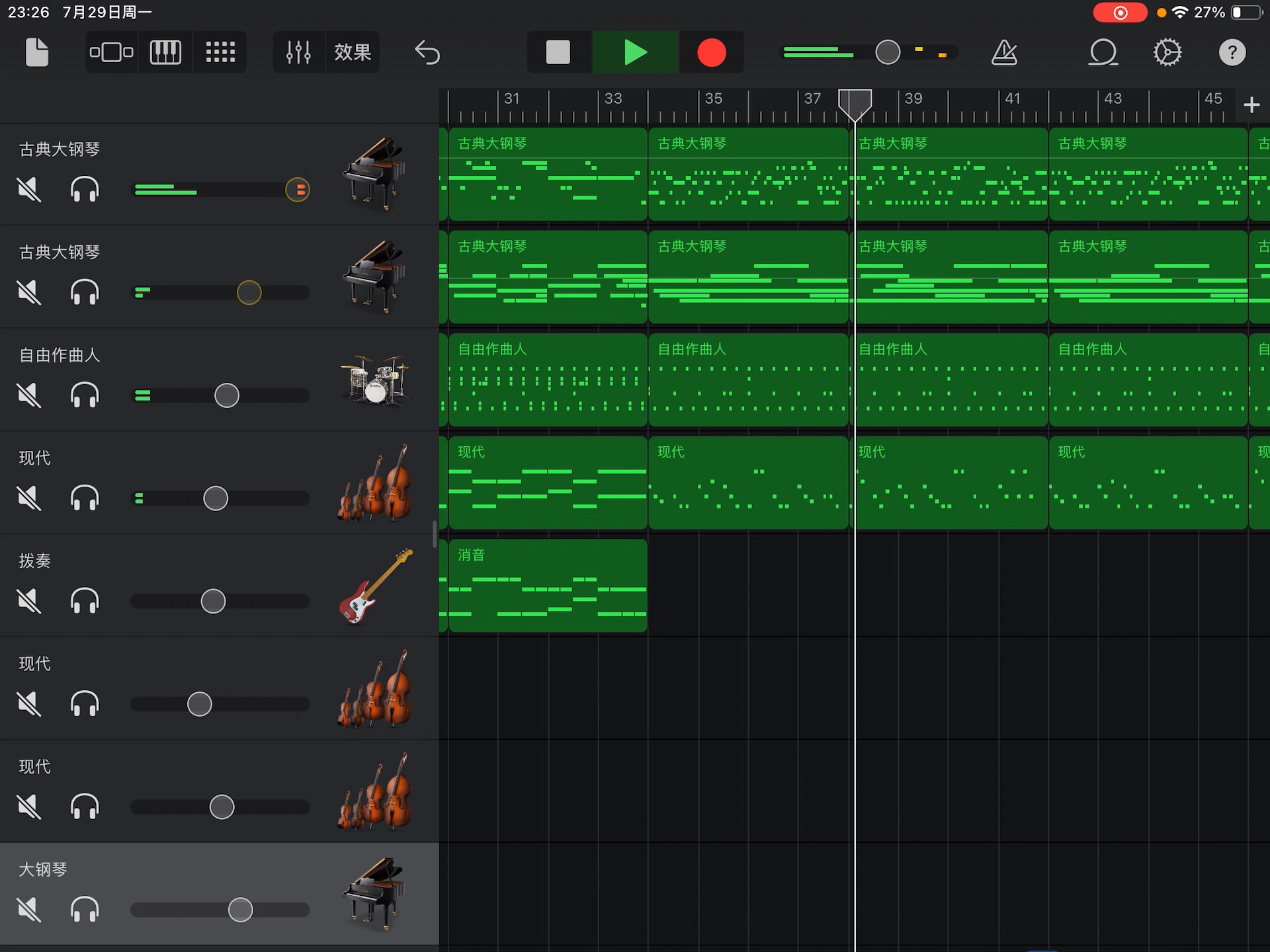Switch to Tracks view button
Image resolution: width=1270 pixels, height=952 pixels.
(x=111, y=52)
